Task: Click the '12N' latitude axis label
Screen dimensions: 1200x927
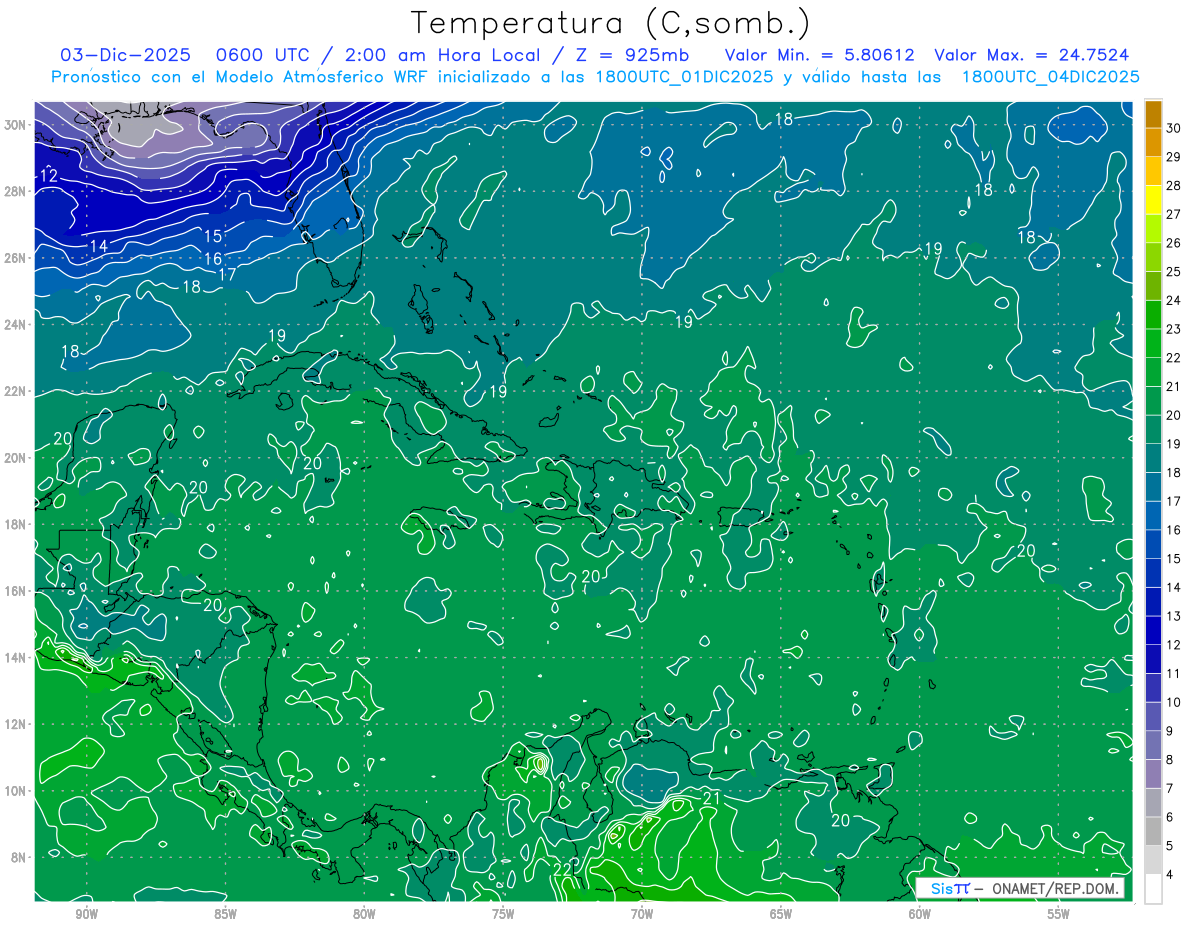Action: coord(16,724)
